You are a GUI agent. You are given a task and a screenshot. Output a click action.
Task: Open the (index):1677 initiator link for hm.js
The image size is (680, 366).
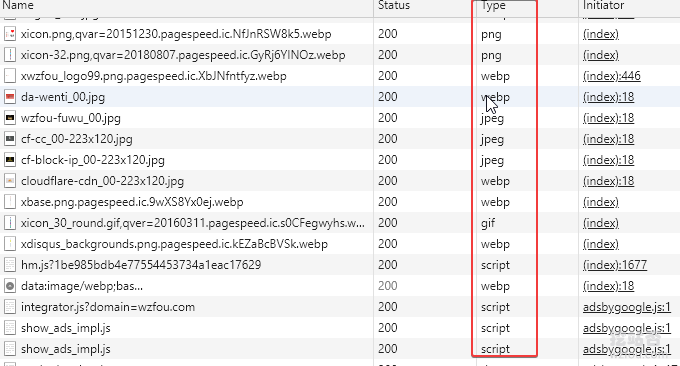[x=615, y=265]
